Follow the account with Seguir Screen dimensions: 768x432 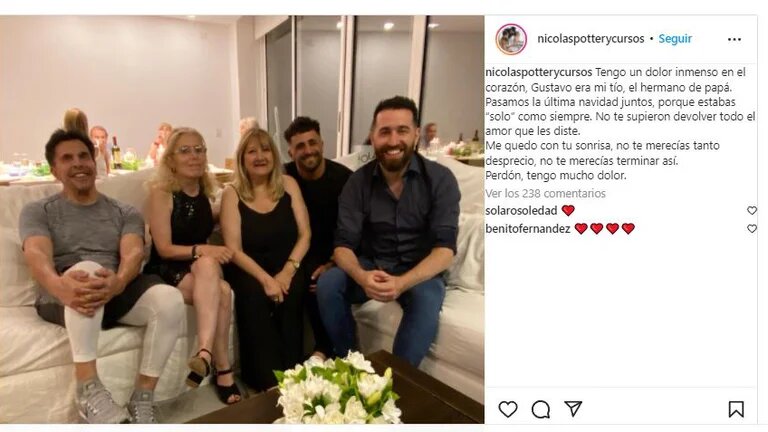(x=675, y=39)
